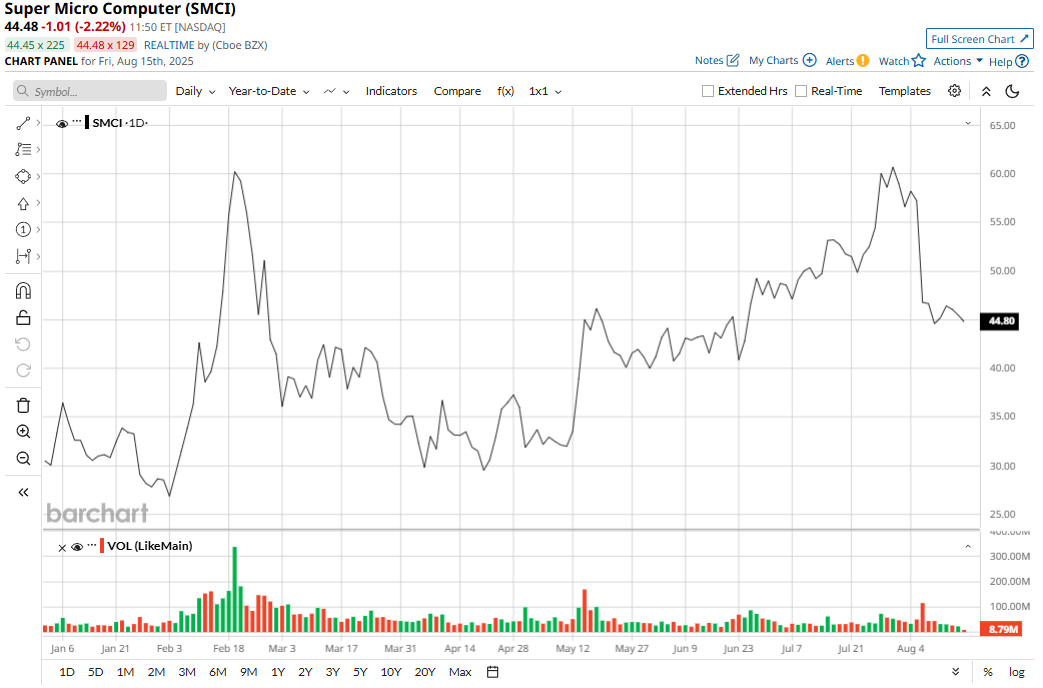This screenshot has width=1043, height=688.
Task: Select the shapes drawing tool
Action: [23, 176]
